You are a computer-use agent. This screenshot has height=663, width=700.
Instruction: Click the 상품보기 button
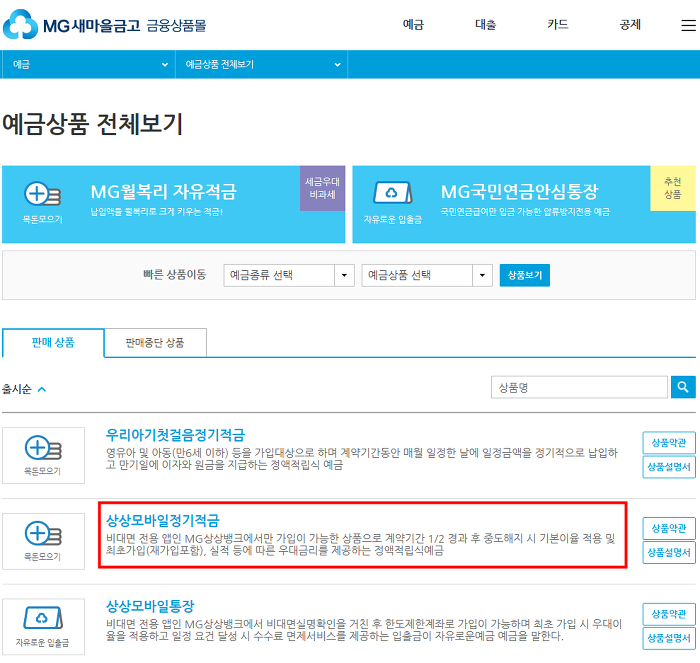(x=525, y=275)
